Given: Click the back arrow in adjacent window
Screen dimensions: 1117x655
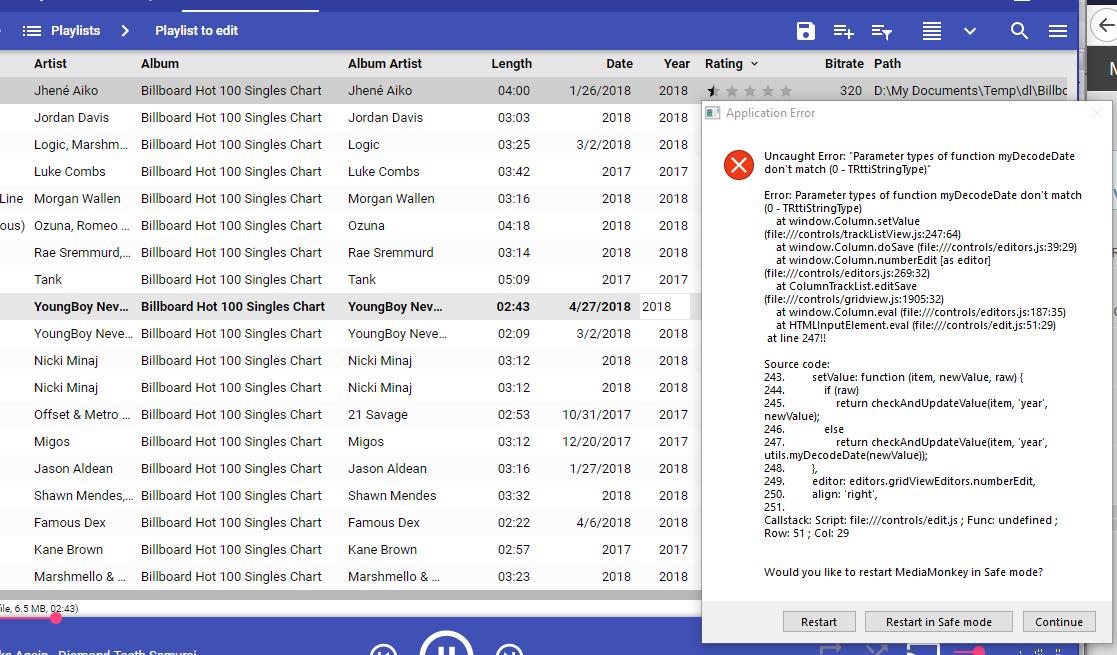Looking at the screenshot, I should pyautogui.click(x=1106, y=27).
